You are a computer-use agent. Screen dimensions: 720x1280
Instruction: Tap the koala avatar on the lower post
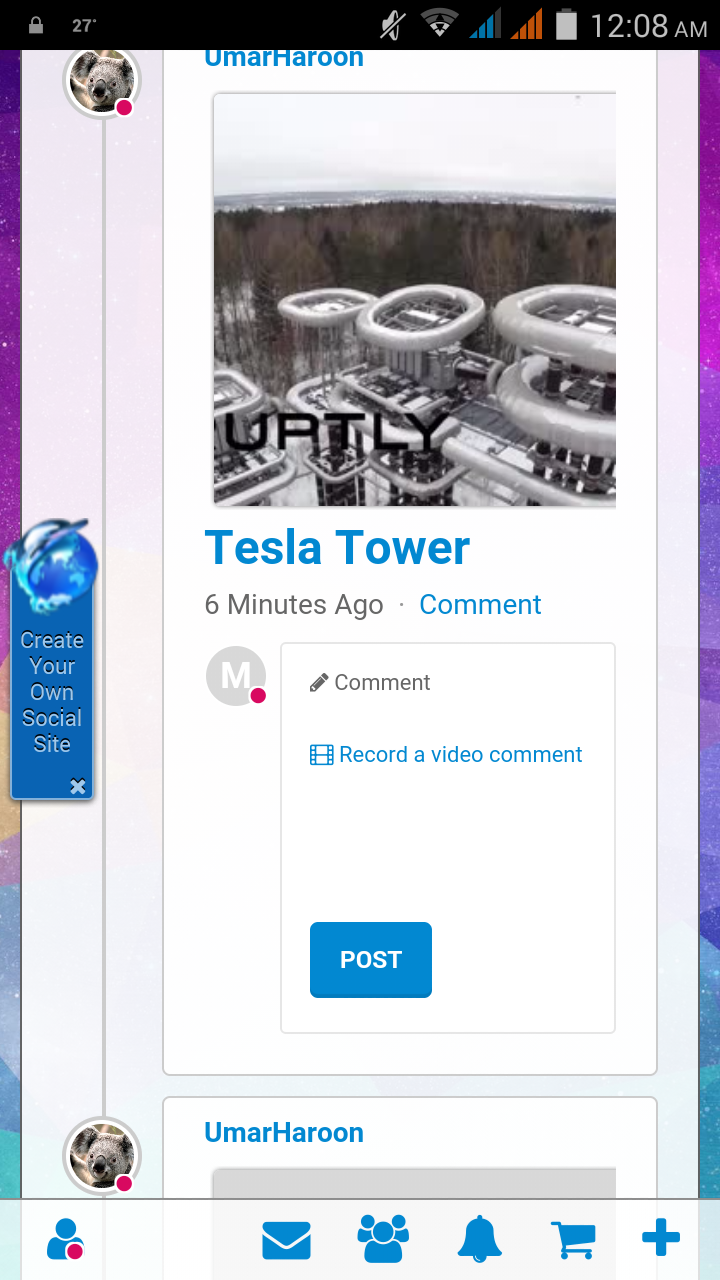click(102, 1155)
